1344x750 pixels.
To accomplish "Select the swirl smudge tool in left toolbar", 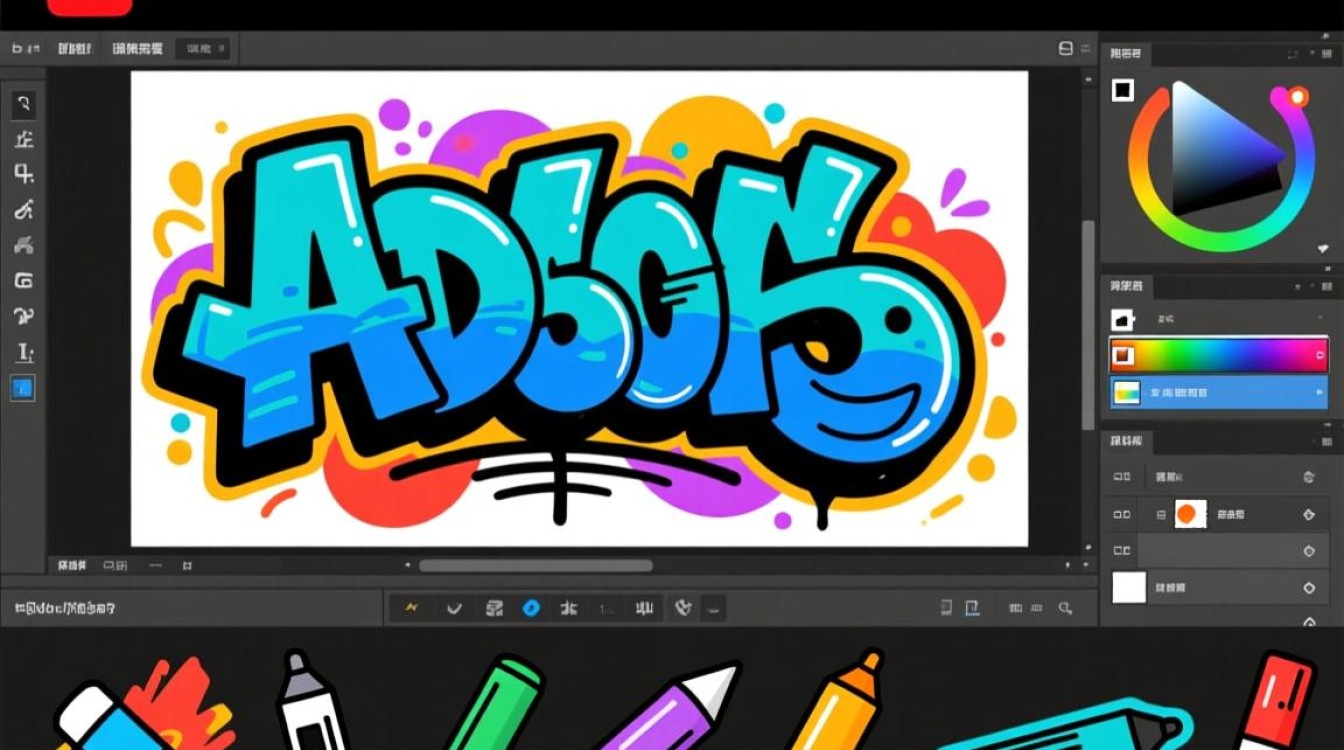I will point(24,317).
